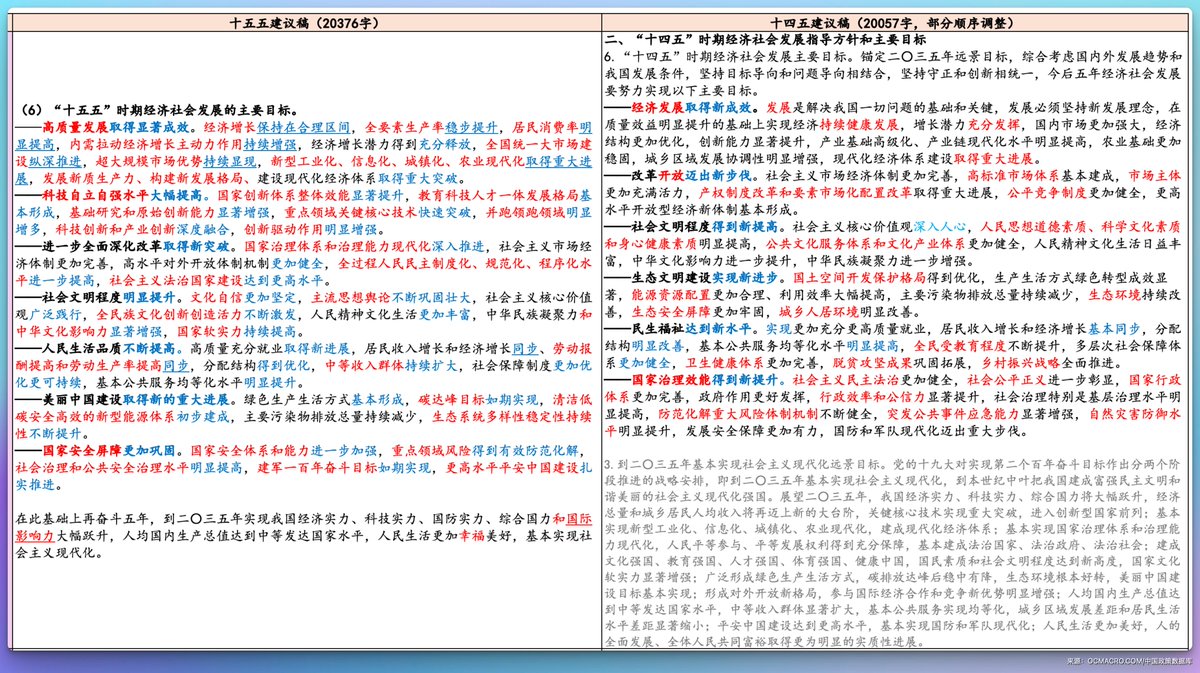
Task: Select the red words "持续健康发展"
Action: (859, 124)
